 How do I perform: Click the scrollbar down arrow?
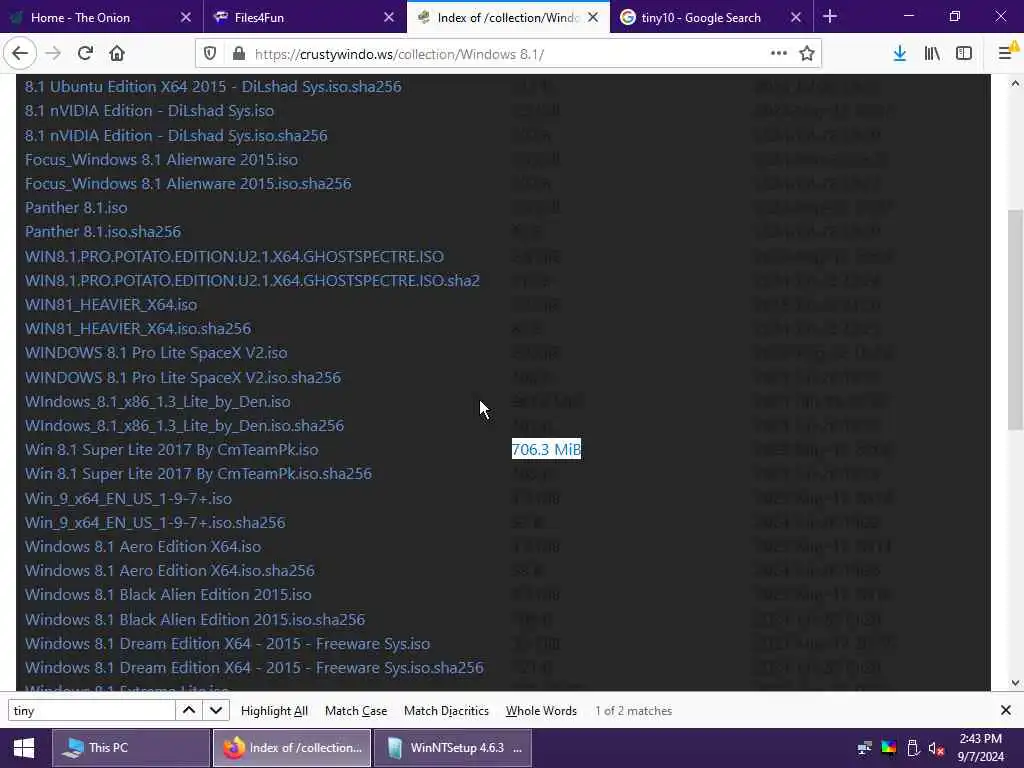1015,683
